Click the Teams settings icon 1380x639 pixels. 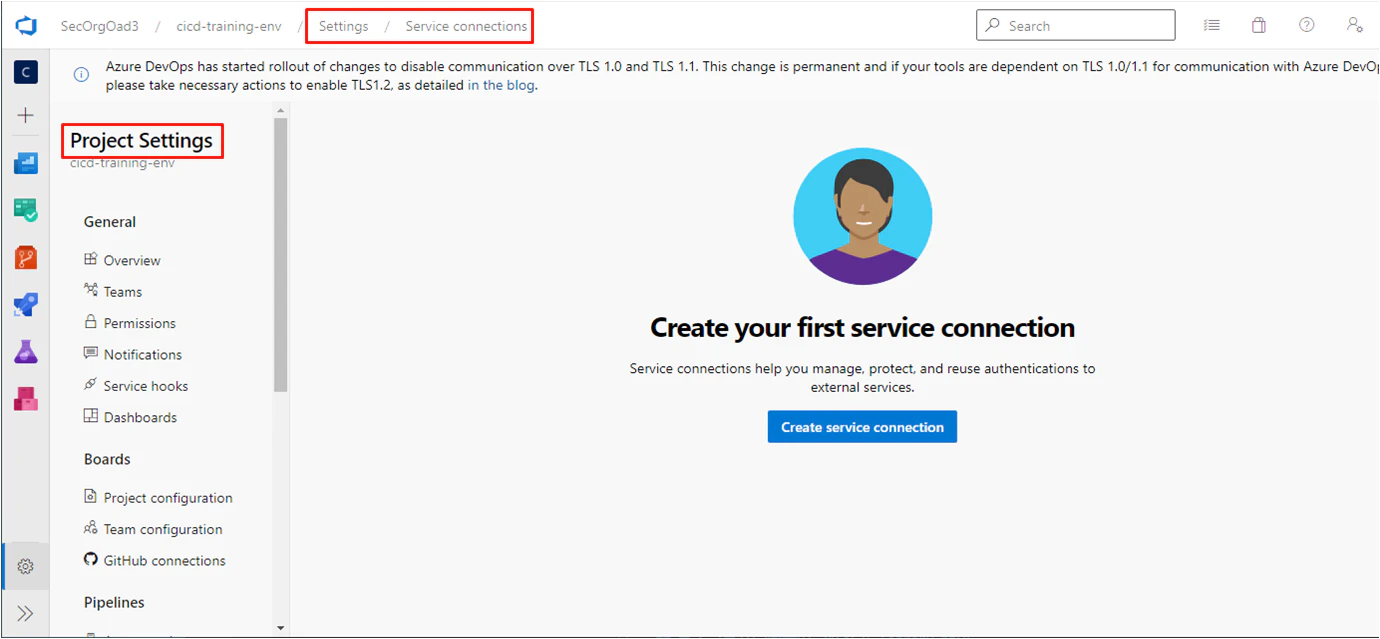click(91, 291)
